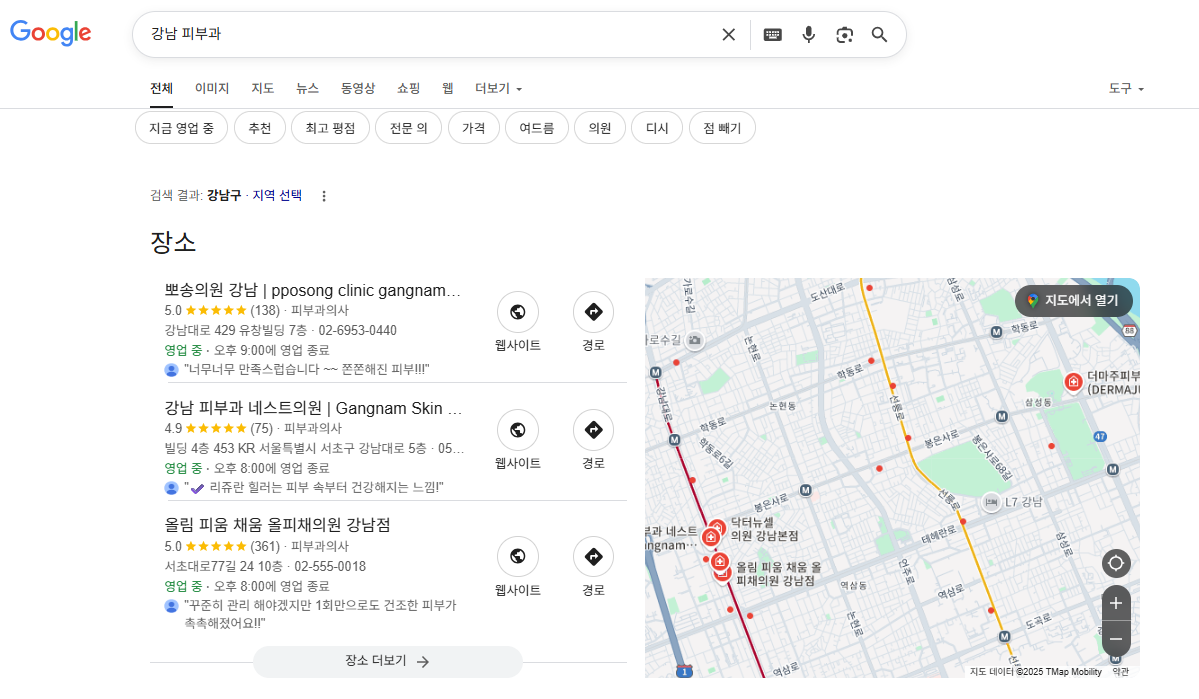This screenshot has width=1199, height=699.
Task: Click the 더마주피부 map pin
Action: pyautogui.click(x=1074, y=381)
